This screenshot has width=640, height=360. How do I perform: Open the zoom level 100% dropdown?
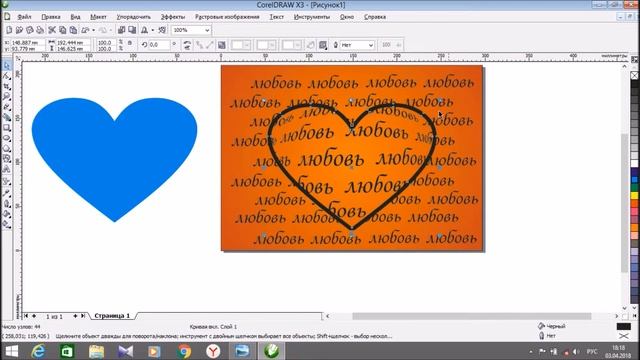207,30
